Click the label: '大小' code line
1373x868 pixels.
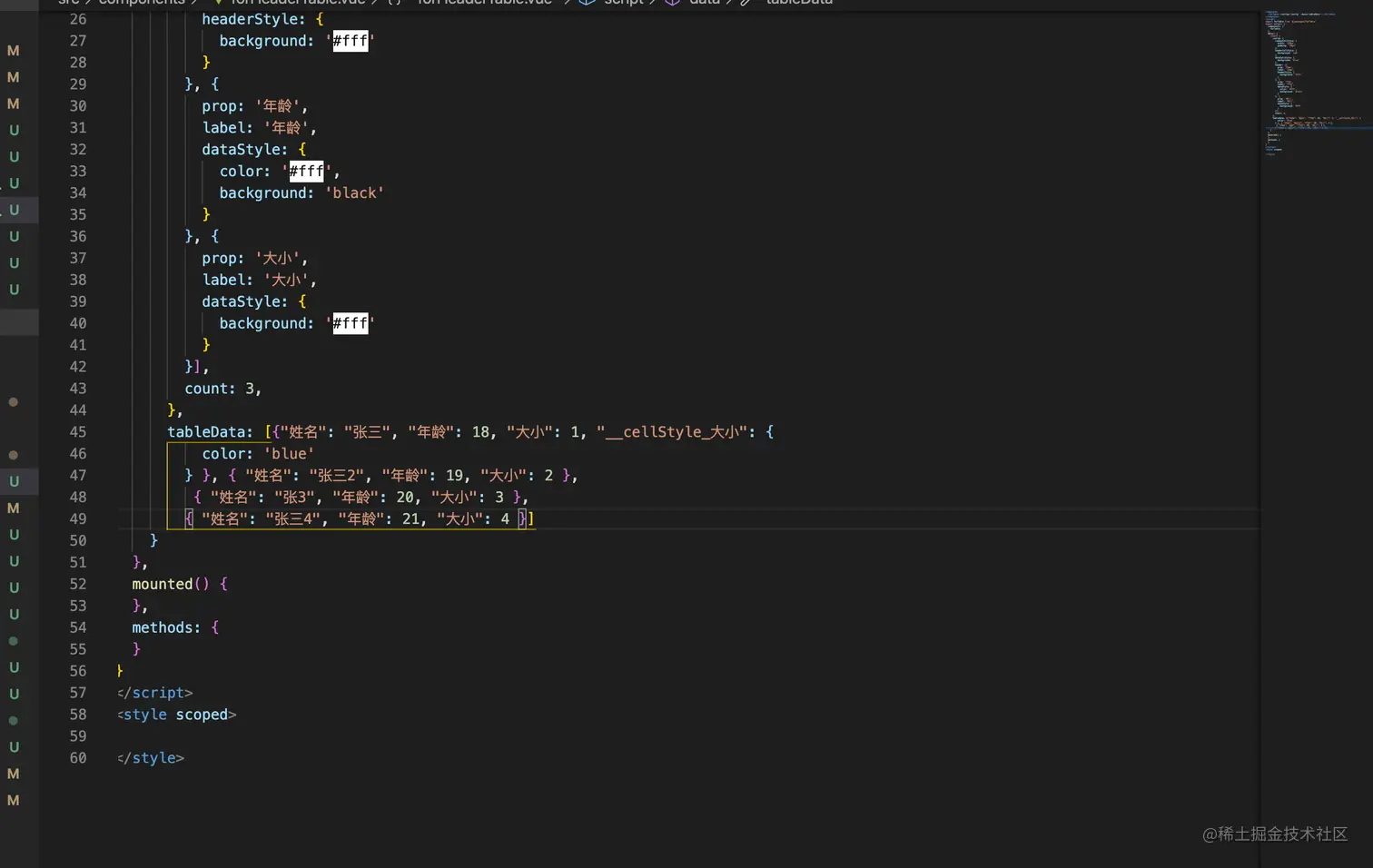(259, 281)
